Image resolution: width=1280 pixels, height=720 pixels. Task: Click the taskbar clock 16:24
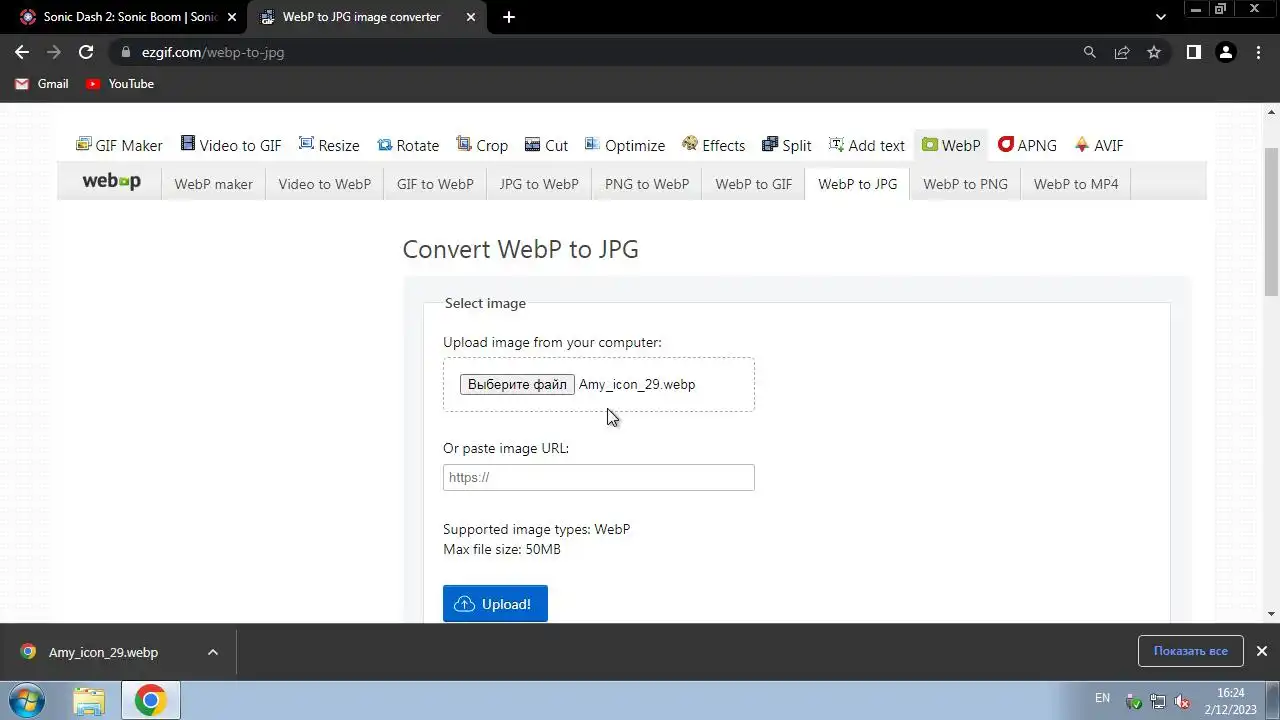point(1231,692)
